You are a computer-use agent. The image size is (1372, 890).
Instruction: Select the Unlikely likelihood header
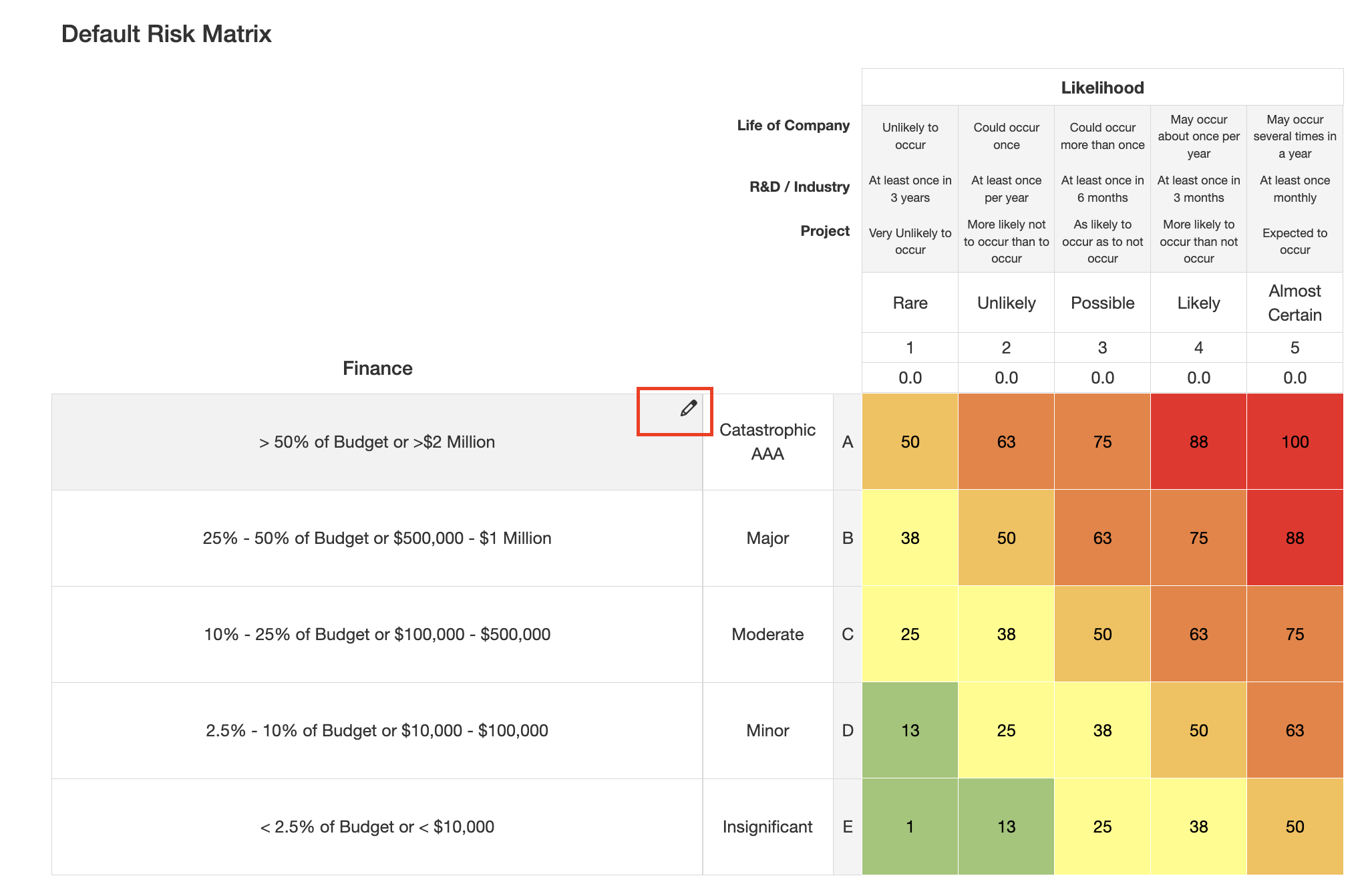(1005, 303)
